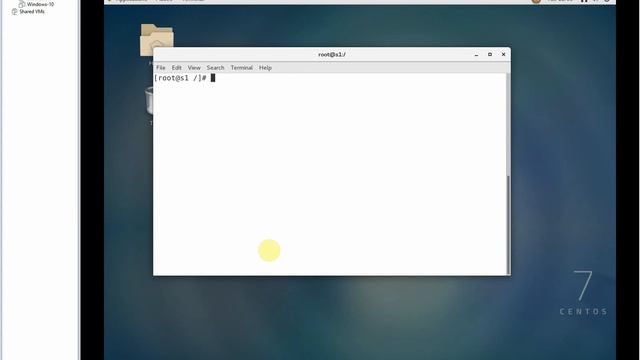Viewport: 640px width, 360px height.
Task: Click the root@s1:/ title bar text
Action: 332,54
